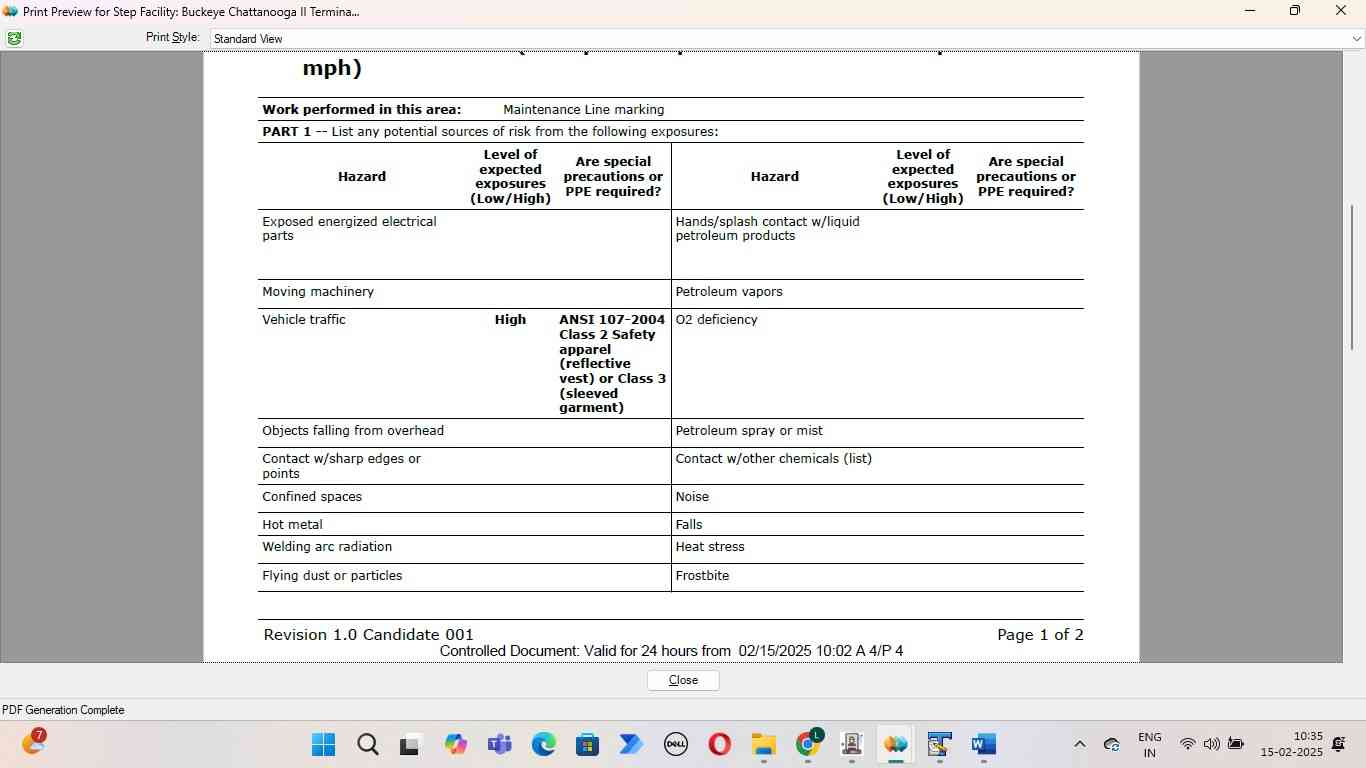Open taskbar Search
Screen dimensions: 1366x768
pos(367,744)
